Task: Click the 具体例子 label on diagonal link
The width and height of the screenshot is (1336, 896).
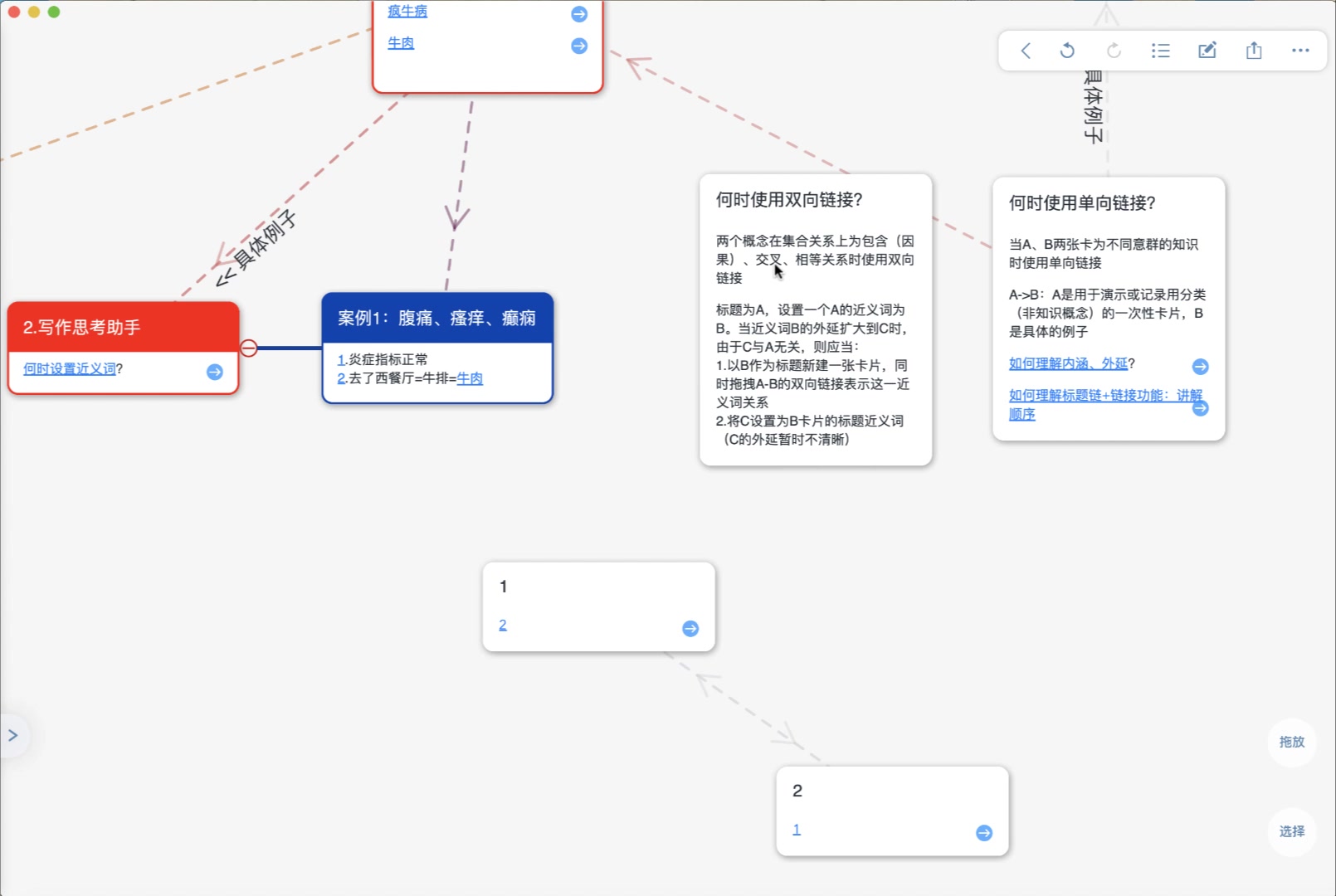Action: click(x=263, y=241)
